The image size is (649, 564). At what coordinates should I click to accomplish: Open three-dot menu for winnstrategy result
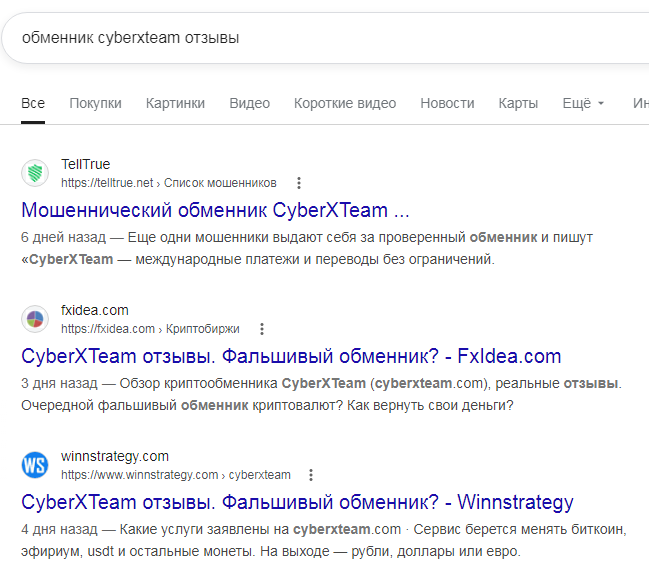(x=311, y=475)
